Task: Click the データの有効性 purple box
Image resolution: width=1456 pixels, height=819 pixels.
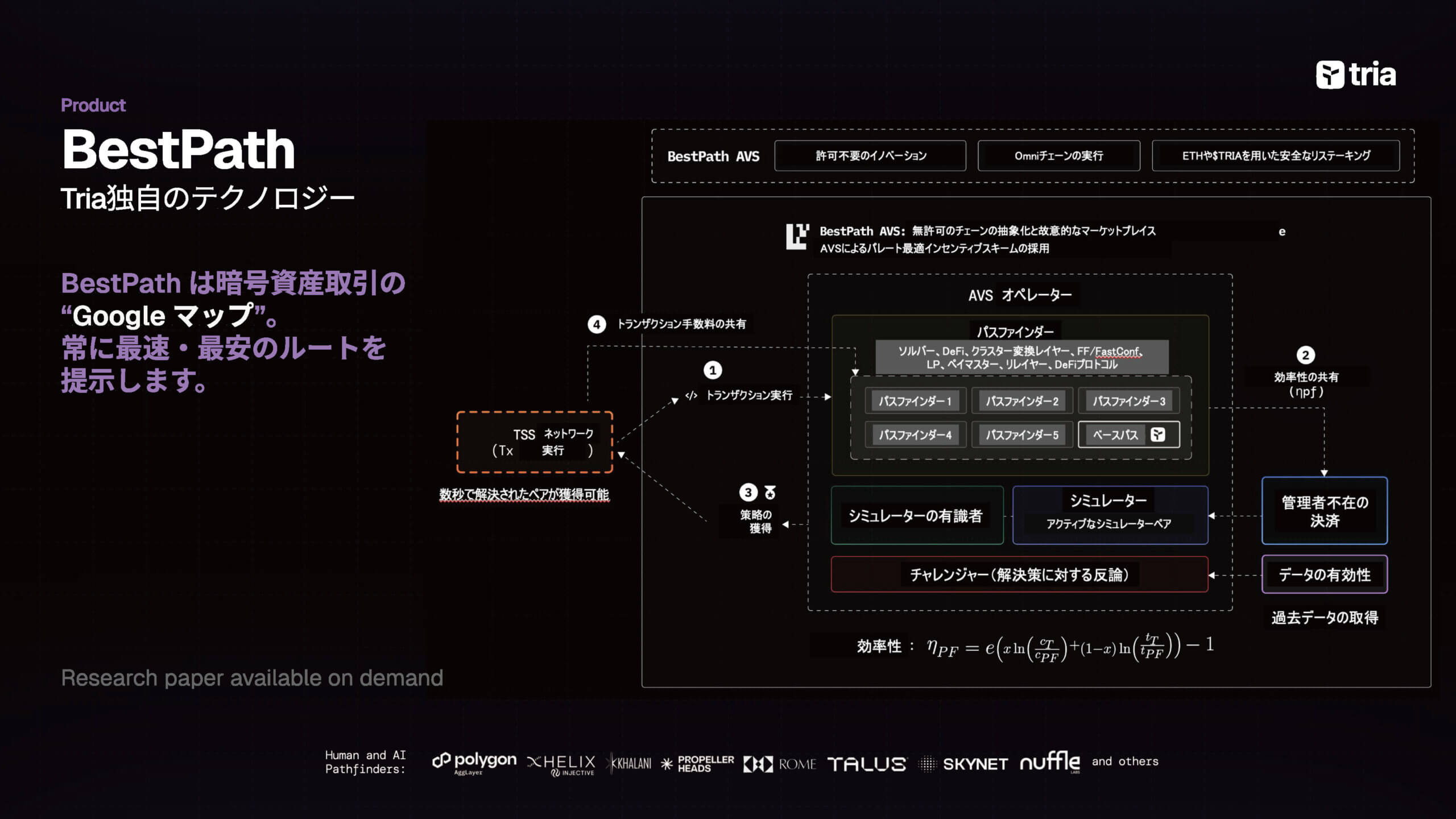Action: [x=1324, y=574]
